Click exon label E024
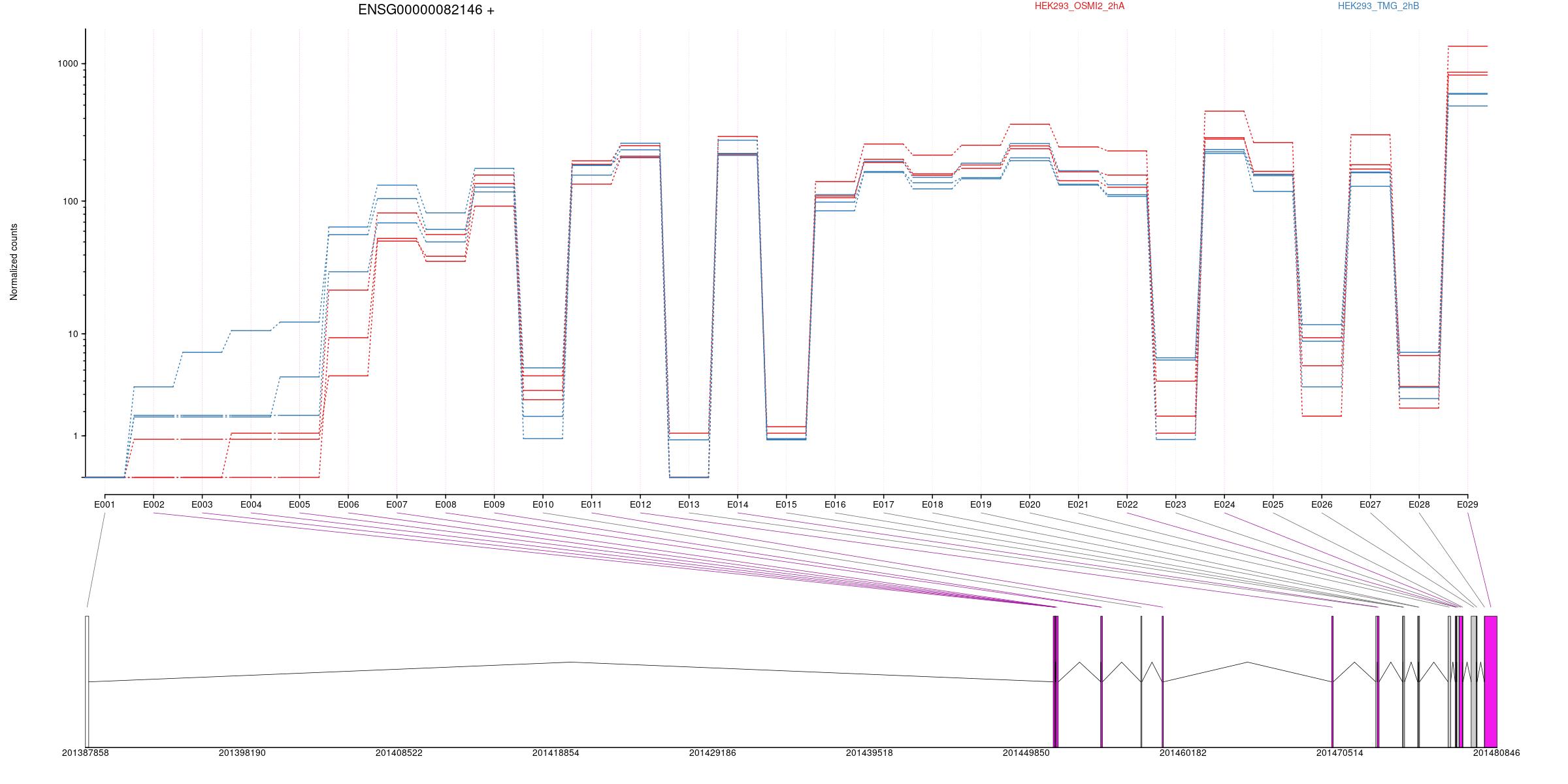1568x784 pixels. 1224,504
